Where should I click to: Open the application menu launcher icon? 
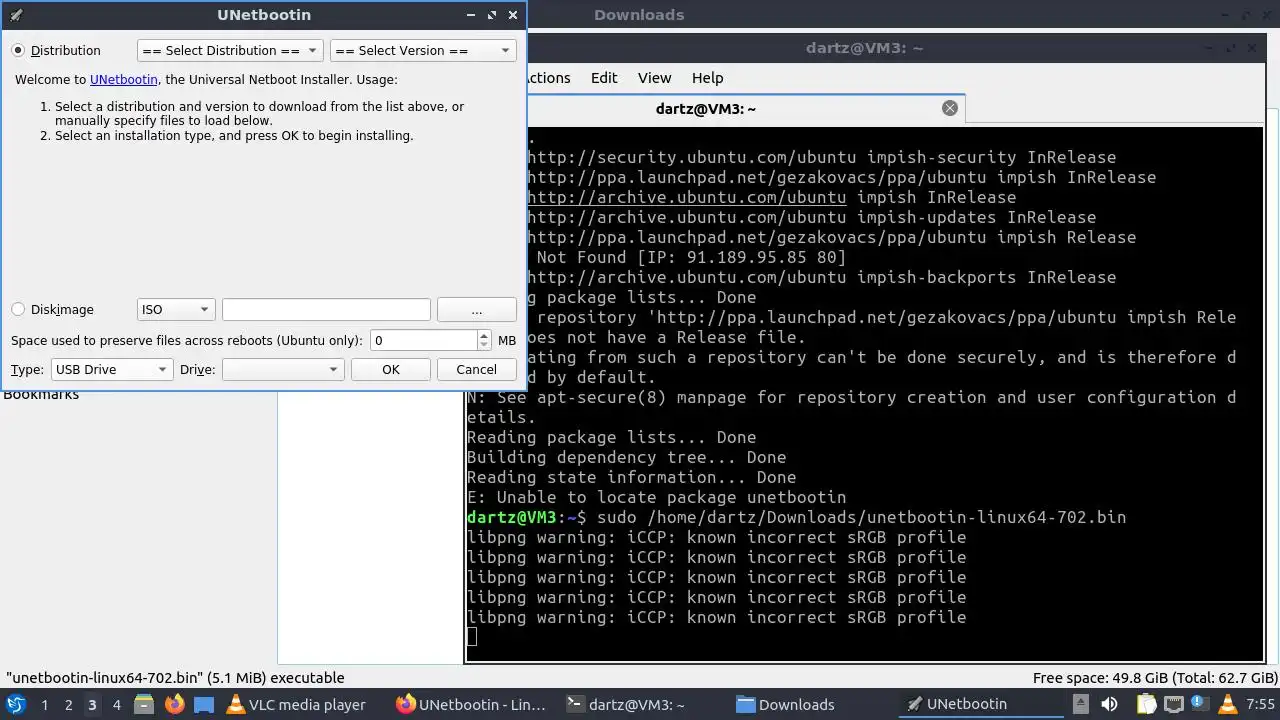click(15, 705)
